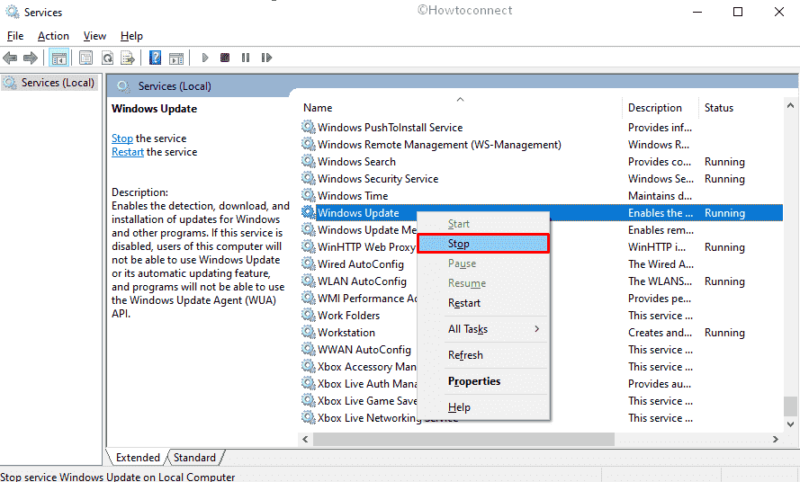Click the gear icon beside Xbox Live Game Save
This screenshot has height=482, width=800.
click(308, 400)
